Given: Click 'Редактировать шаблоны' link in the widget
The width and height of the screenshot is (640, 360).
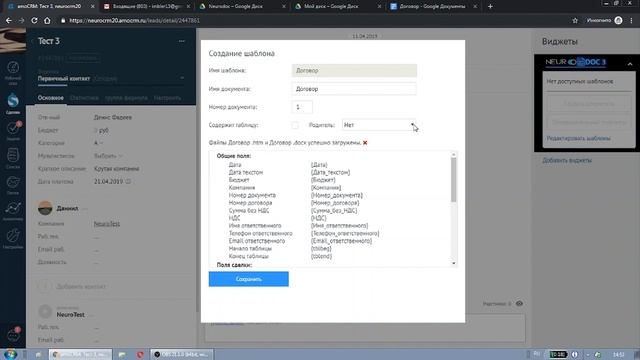Looking at the screenshot, I should pyautogui.click(x=578, y=138).
